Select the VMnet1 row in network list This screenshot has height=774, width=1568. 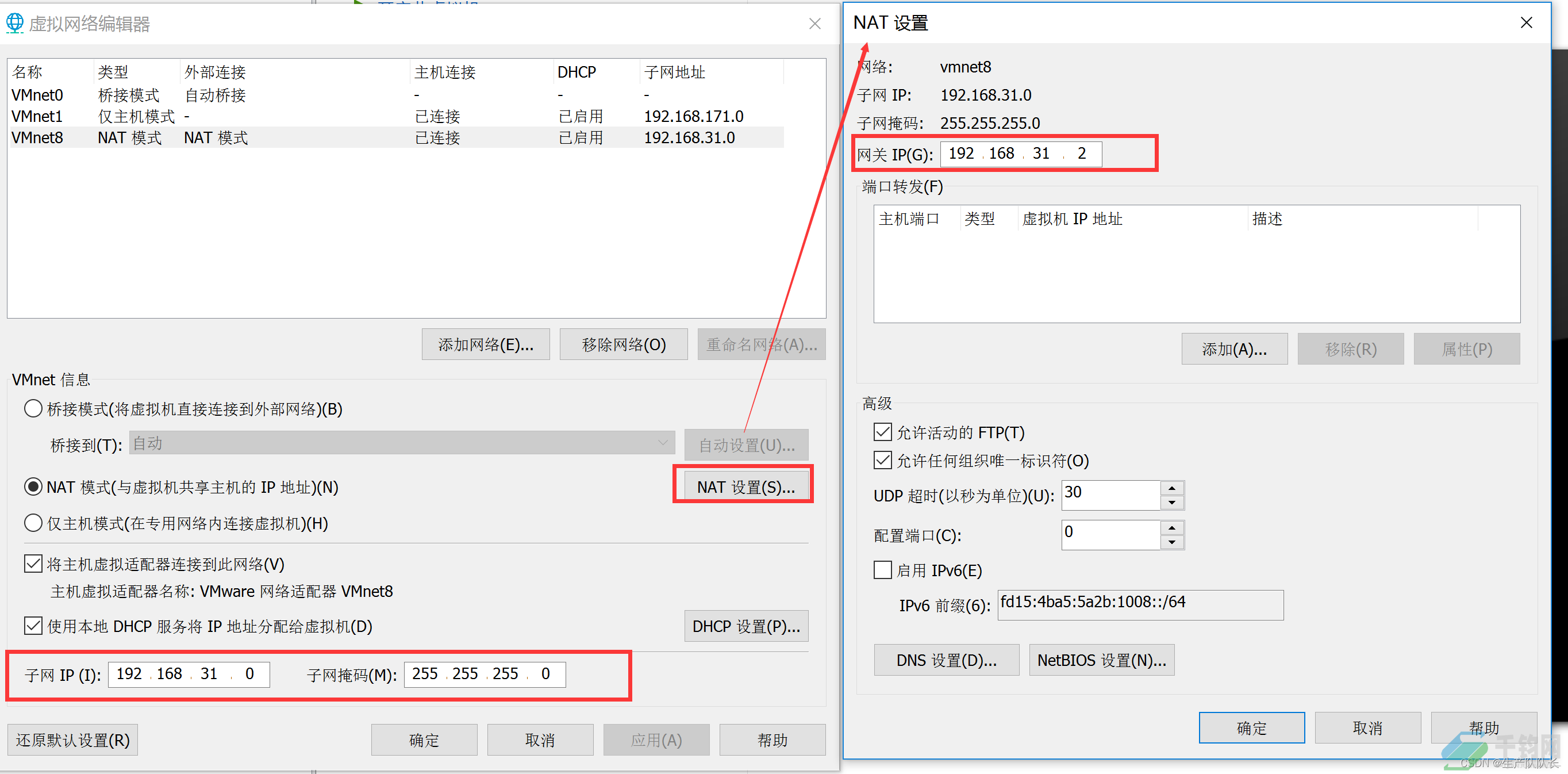[396, 116]
